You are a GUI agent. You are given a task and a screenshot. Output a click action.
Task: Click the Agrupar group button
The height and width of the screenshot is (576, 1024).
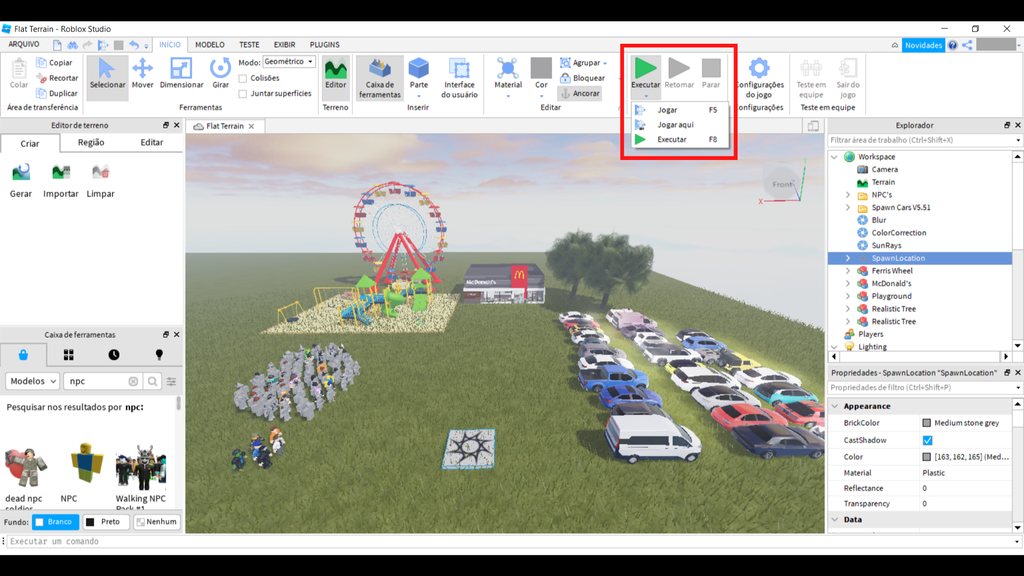pyautogui.click(x=583, y=63)
